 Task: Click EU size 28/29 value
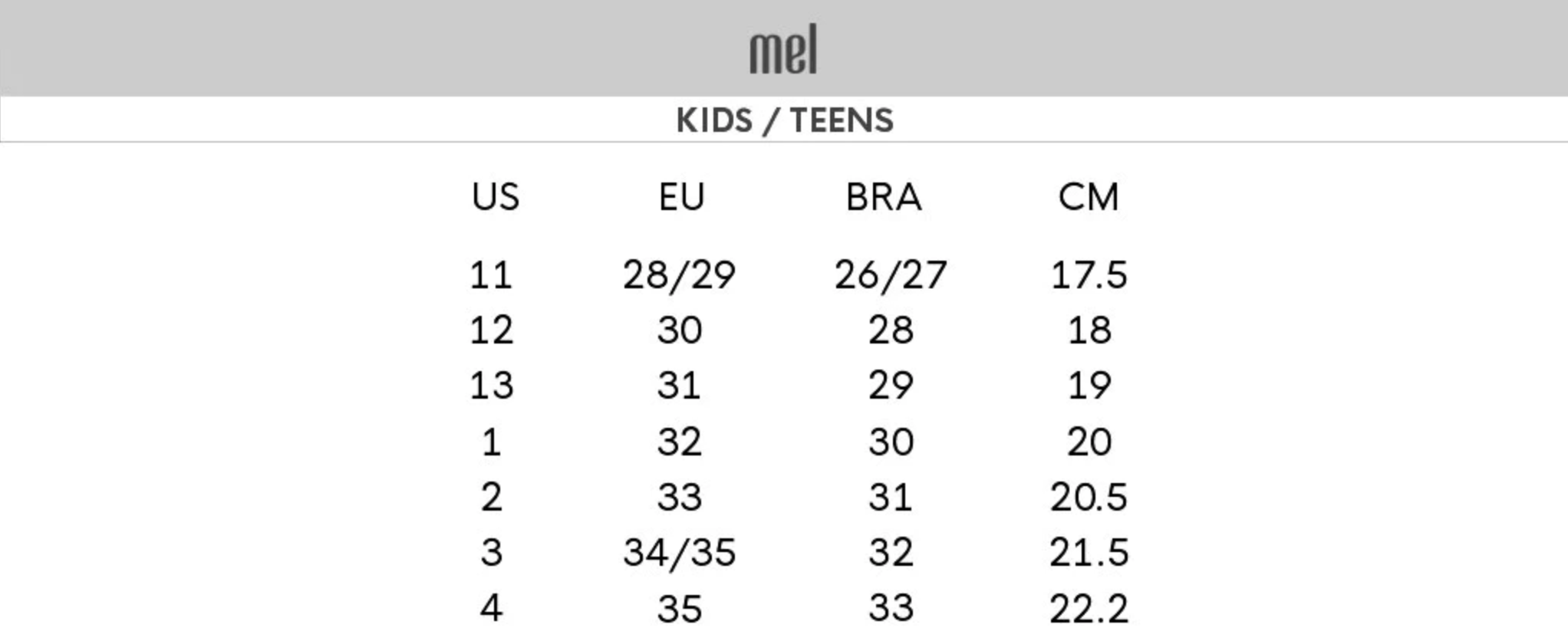click(x=680, y=274)
